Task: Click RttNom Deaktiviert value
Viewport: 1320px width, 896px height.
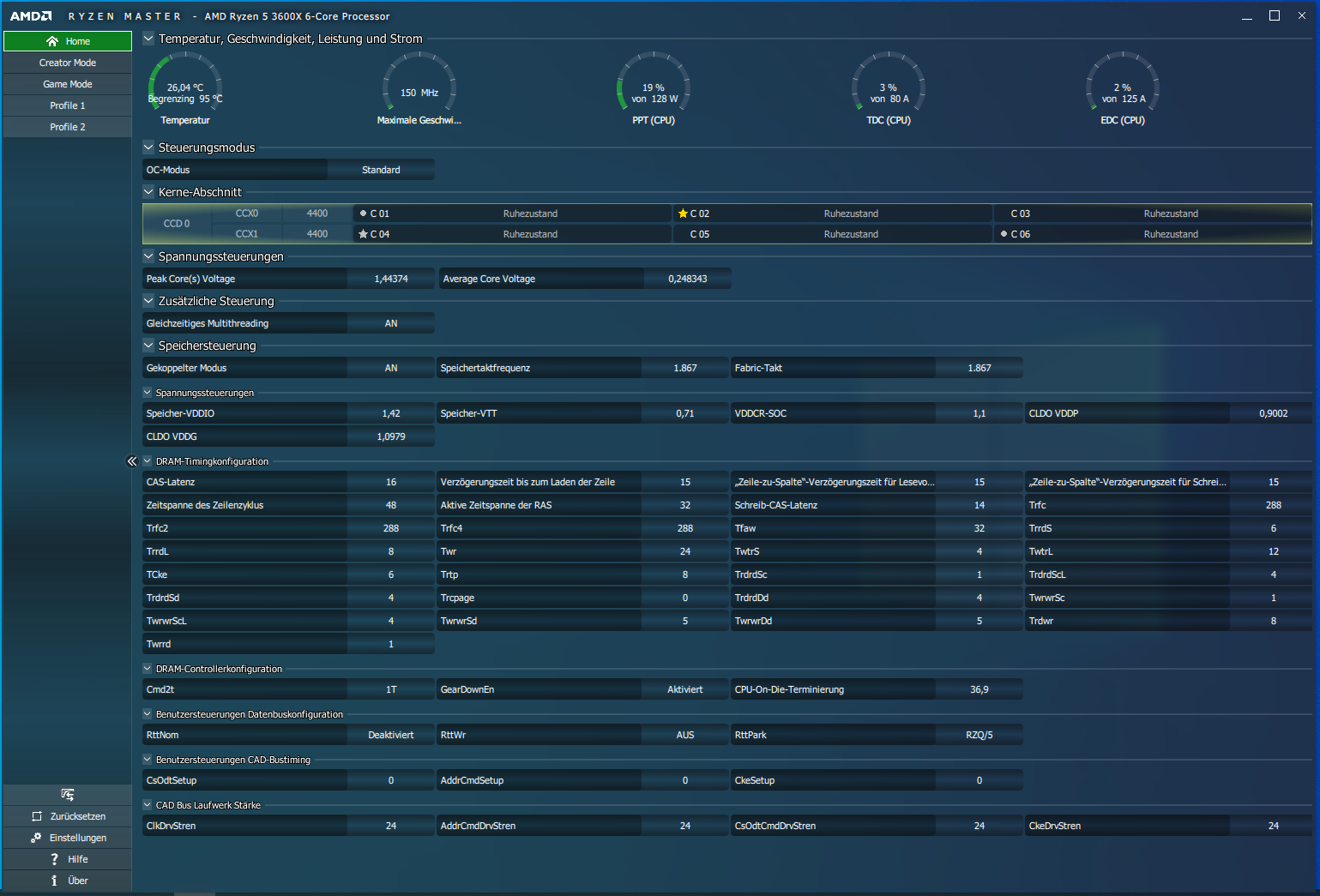Action: 391,735
